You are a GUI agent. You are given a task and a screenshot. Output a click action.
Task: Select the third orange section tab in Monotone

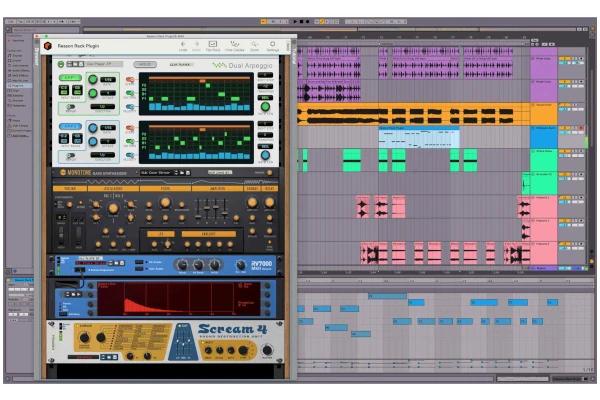[x=165, y=188]
